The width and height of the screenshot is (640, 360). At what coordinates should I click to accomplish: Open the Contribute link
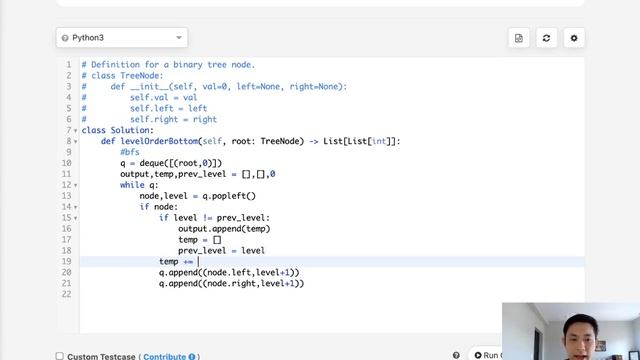164,356
